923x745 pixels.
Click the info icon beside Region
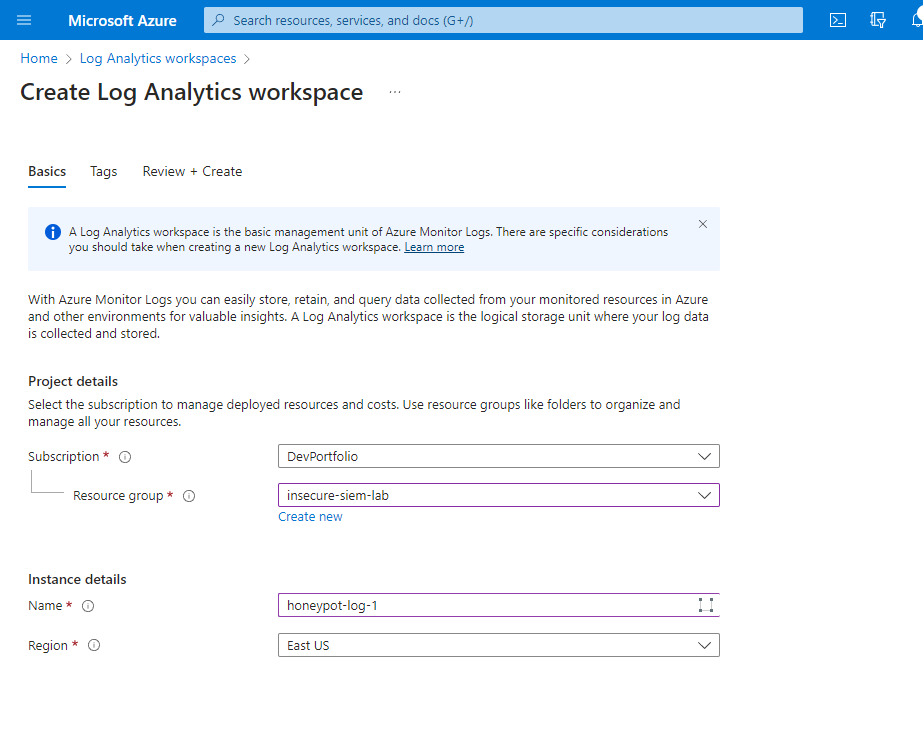pyautogui.click(x=94, y=645)
